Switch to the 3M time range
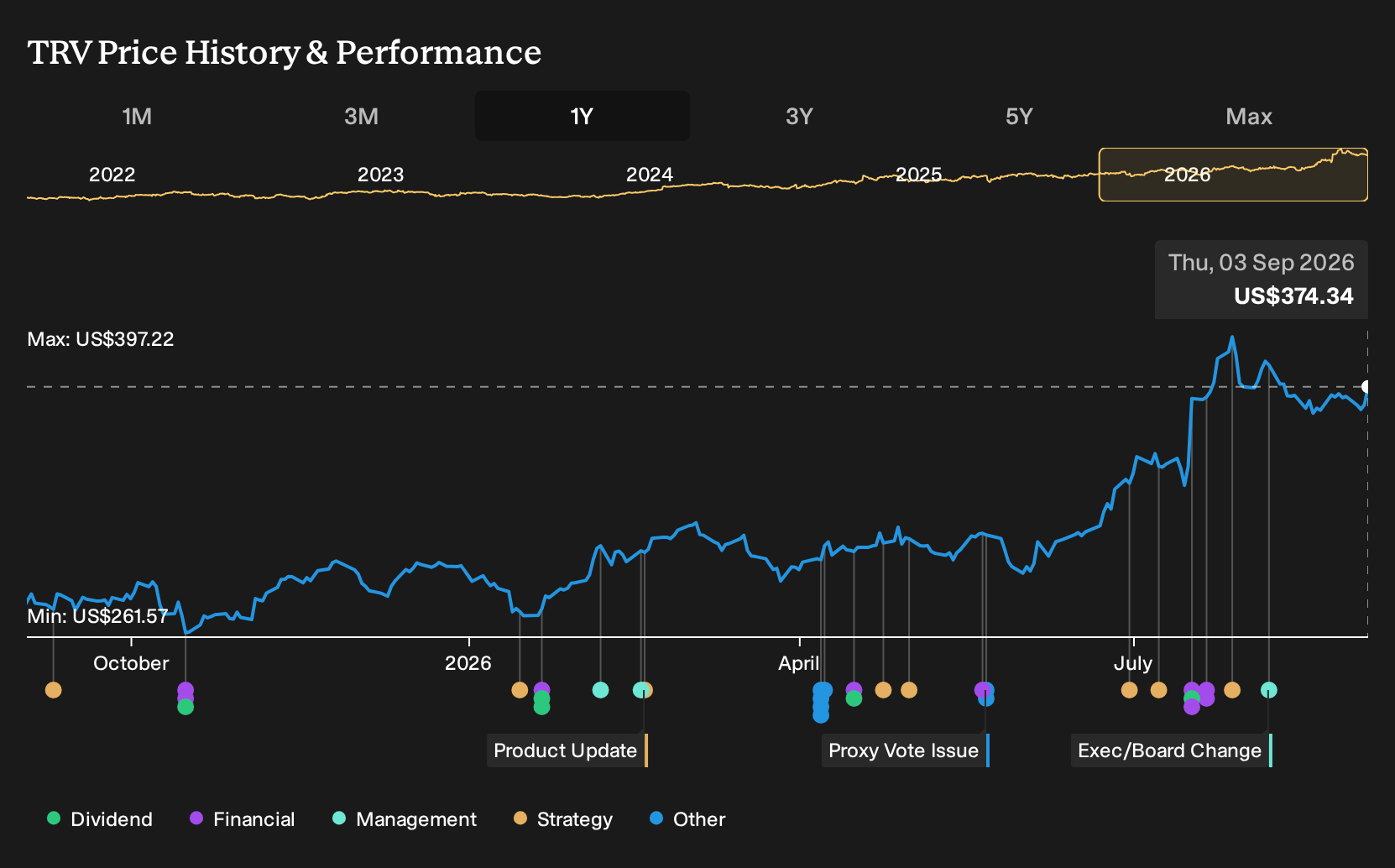Image resolution: width=1395 pixels, height=868 pixels. [361, 116]
